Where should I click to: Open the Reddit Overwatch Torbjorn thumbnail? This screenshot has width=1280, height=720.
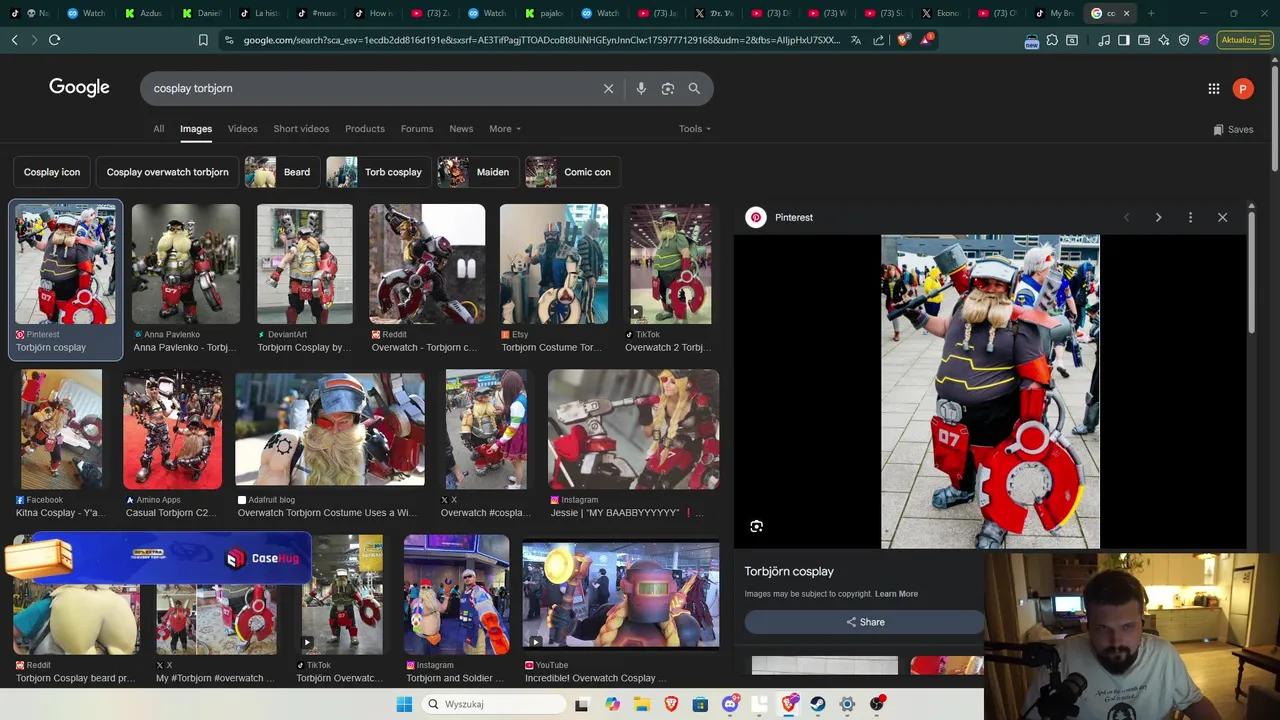coord(427,264)
